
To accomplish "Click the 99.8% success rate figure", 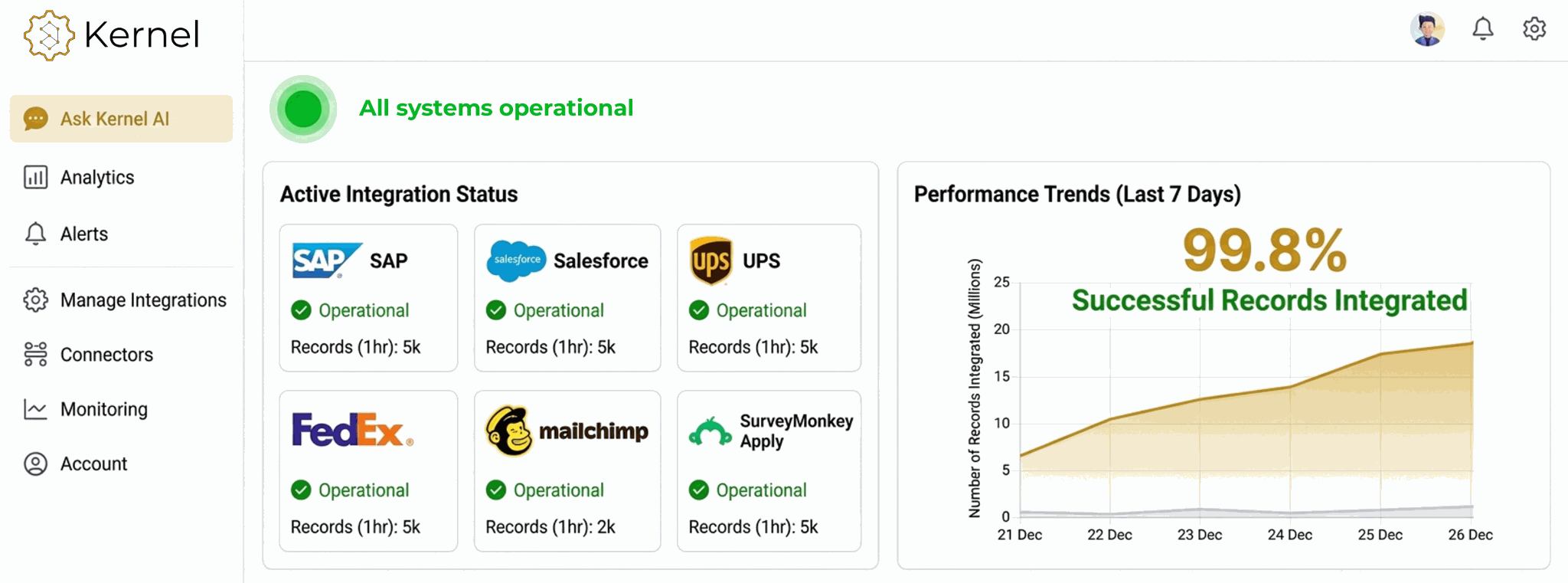I will 1265,251.
